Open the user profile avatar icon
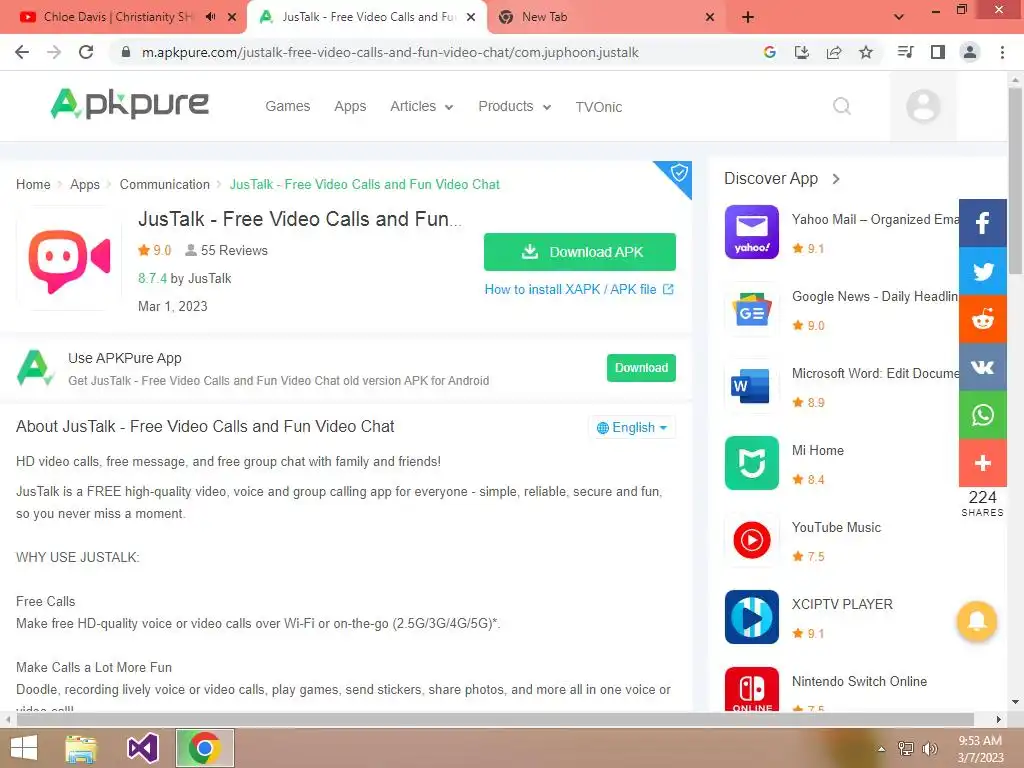This screenshot has width=1024, height=768. pyautogui.click(x=923, y=106)
